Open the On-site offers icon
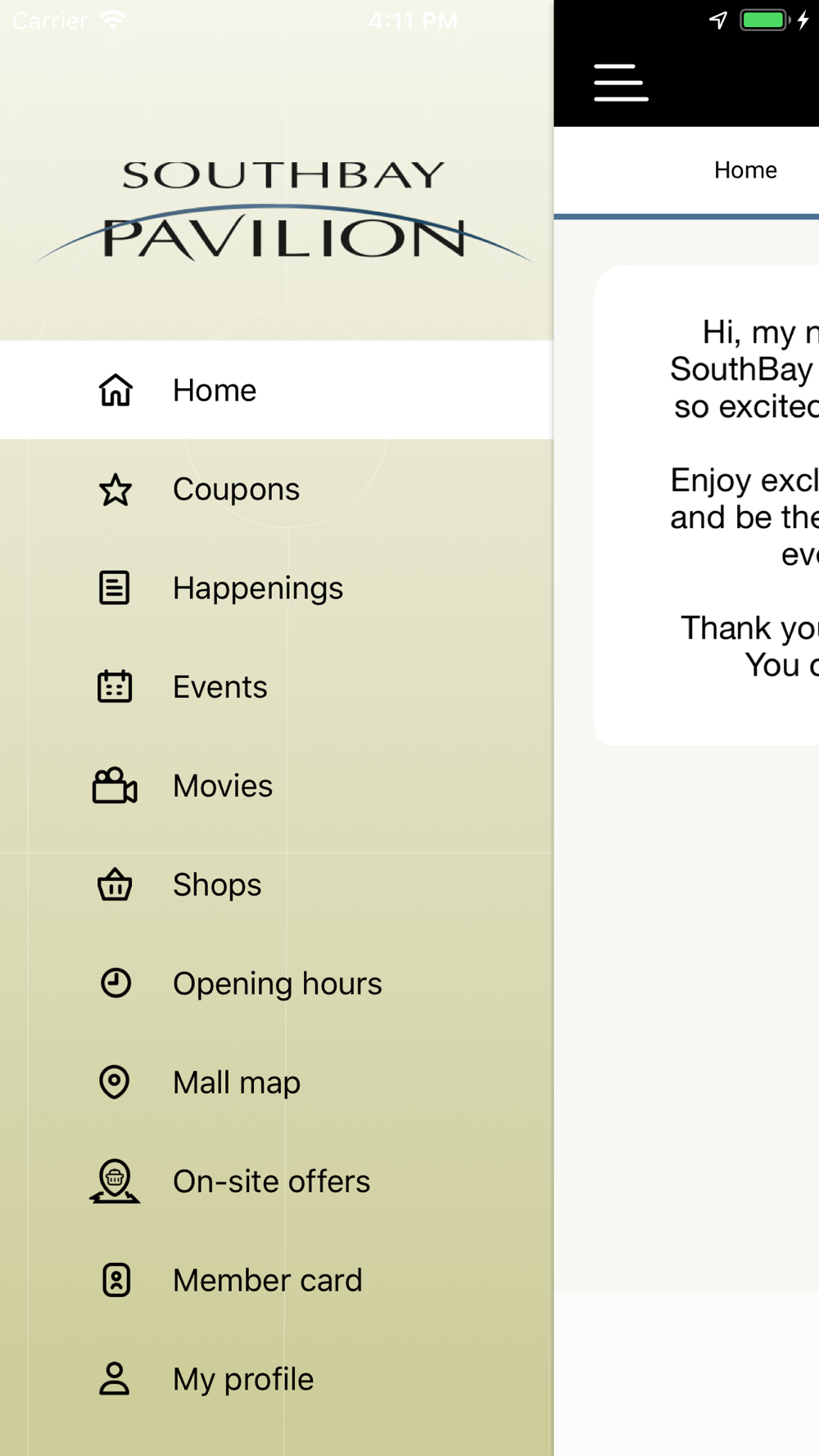Viewport: 819px width, 1456px height. pyautogui.click(x=115, y=1181)
